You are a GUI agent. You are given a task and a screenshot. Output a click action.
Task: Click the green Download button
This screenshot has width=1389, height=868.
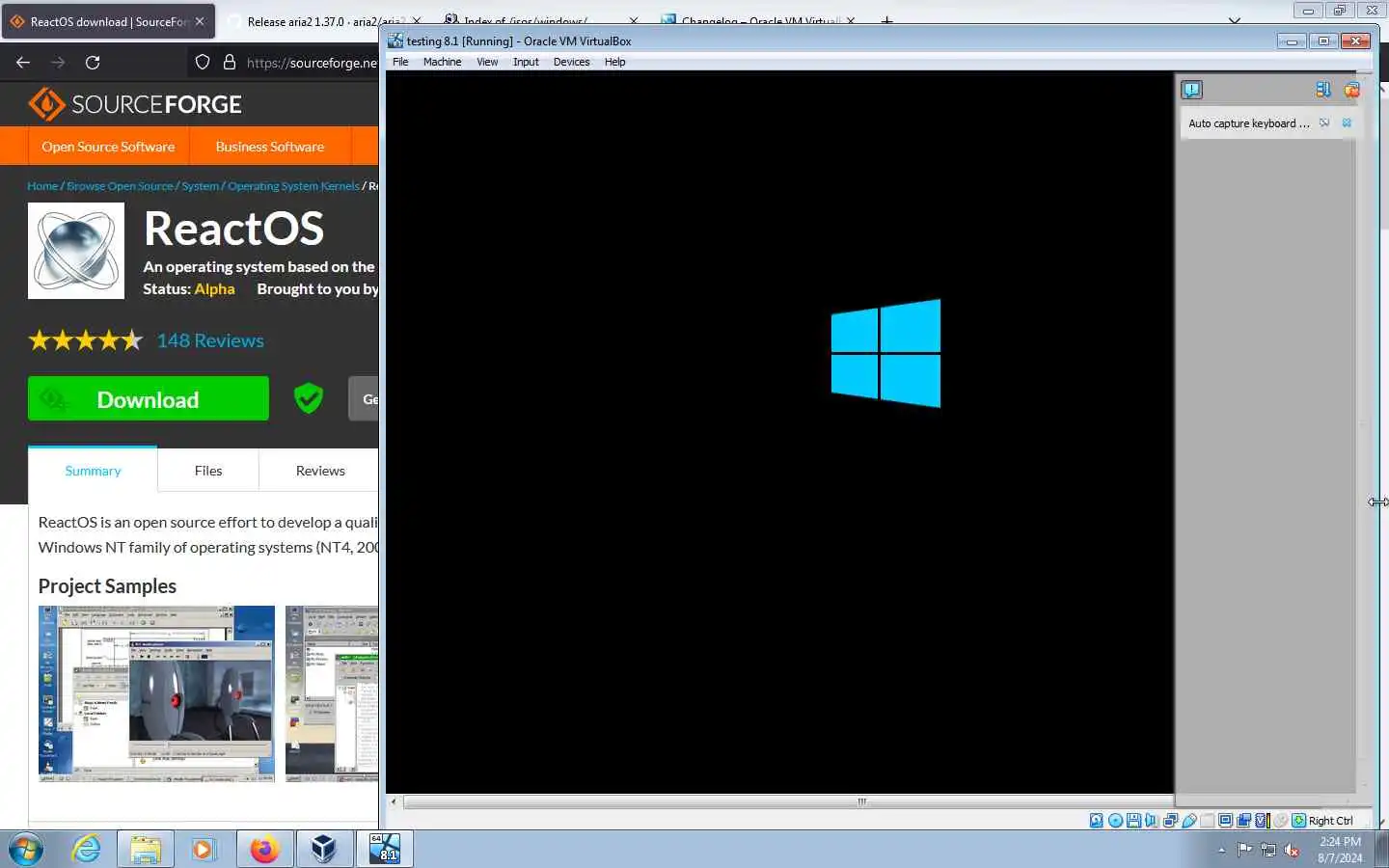tap(149, 399)
